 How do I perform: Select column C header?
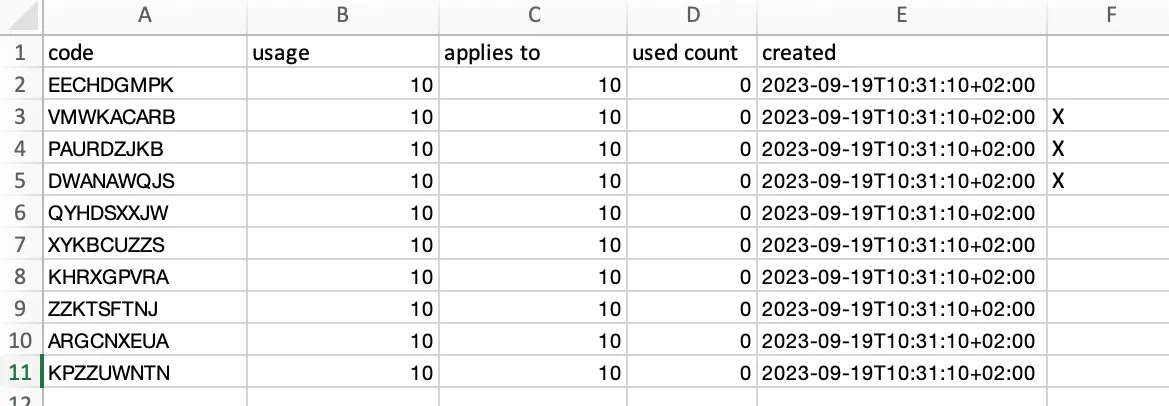click(532, 16)
